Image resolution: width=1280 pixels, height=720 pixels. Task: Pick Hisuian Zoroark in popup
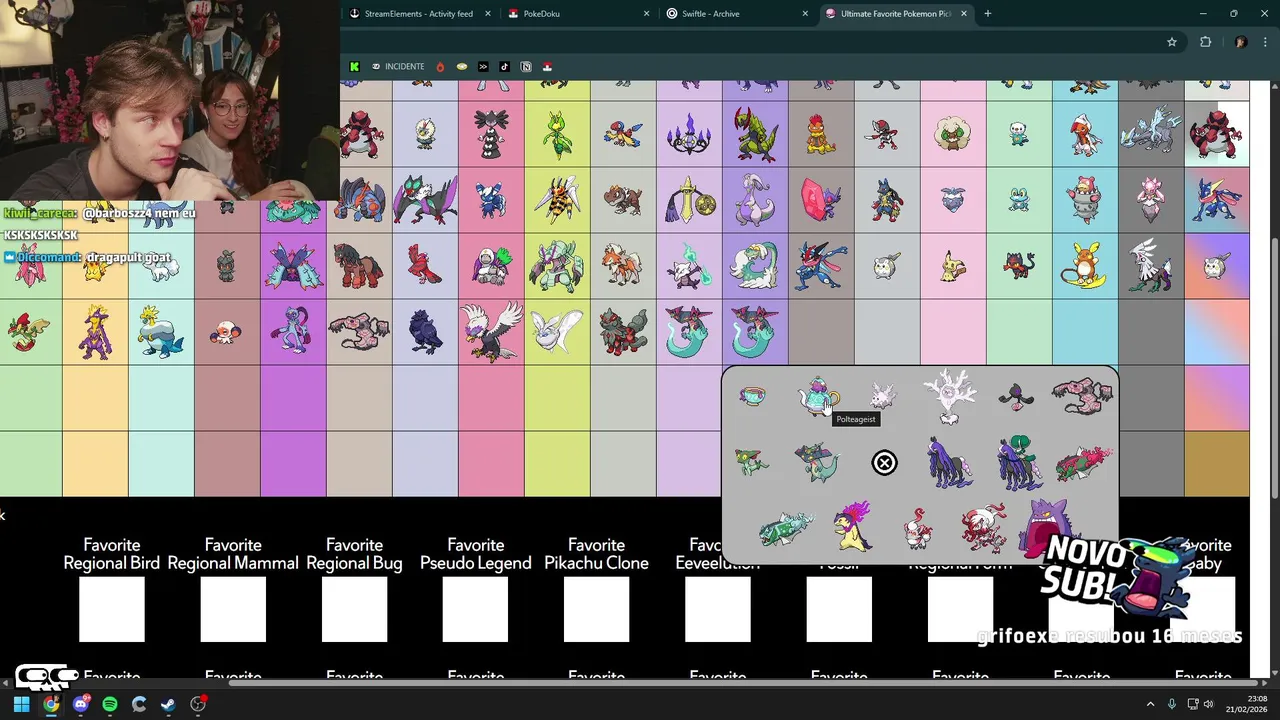983,529
